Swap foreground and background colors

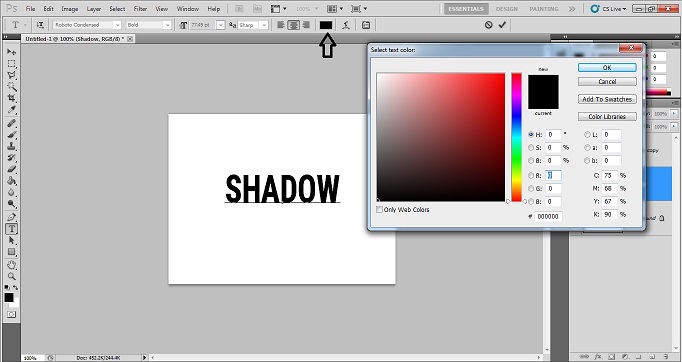click(x=15, y=288)
